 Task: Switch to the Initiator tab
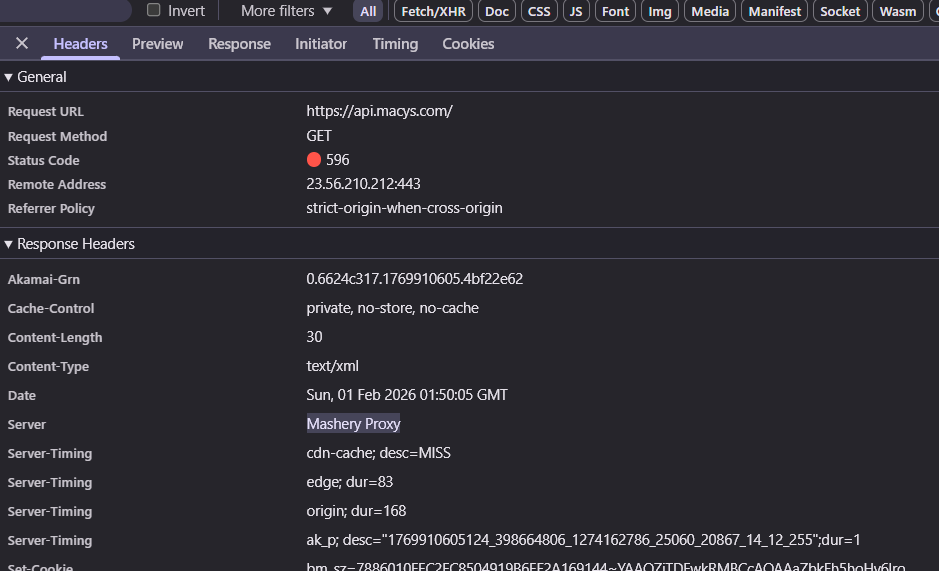[321, 44]
